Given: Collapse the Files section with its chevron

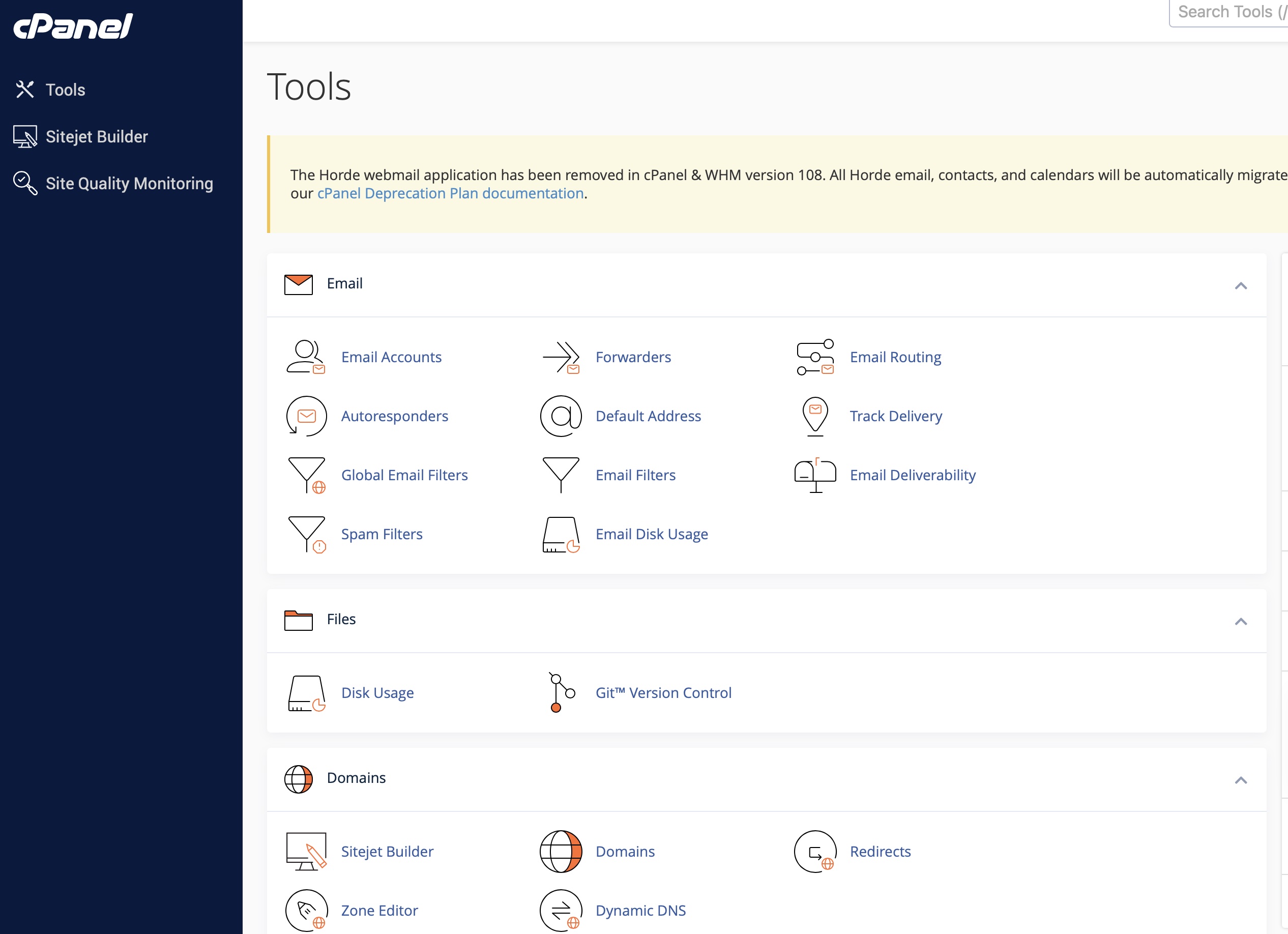Looking at the screenshot, I should point(1241,621).
